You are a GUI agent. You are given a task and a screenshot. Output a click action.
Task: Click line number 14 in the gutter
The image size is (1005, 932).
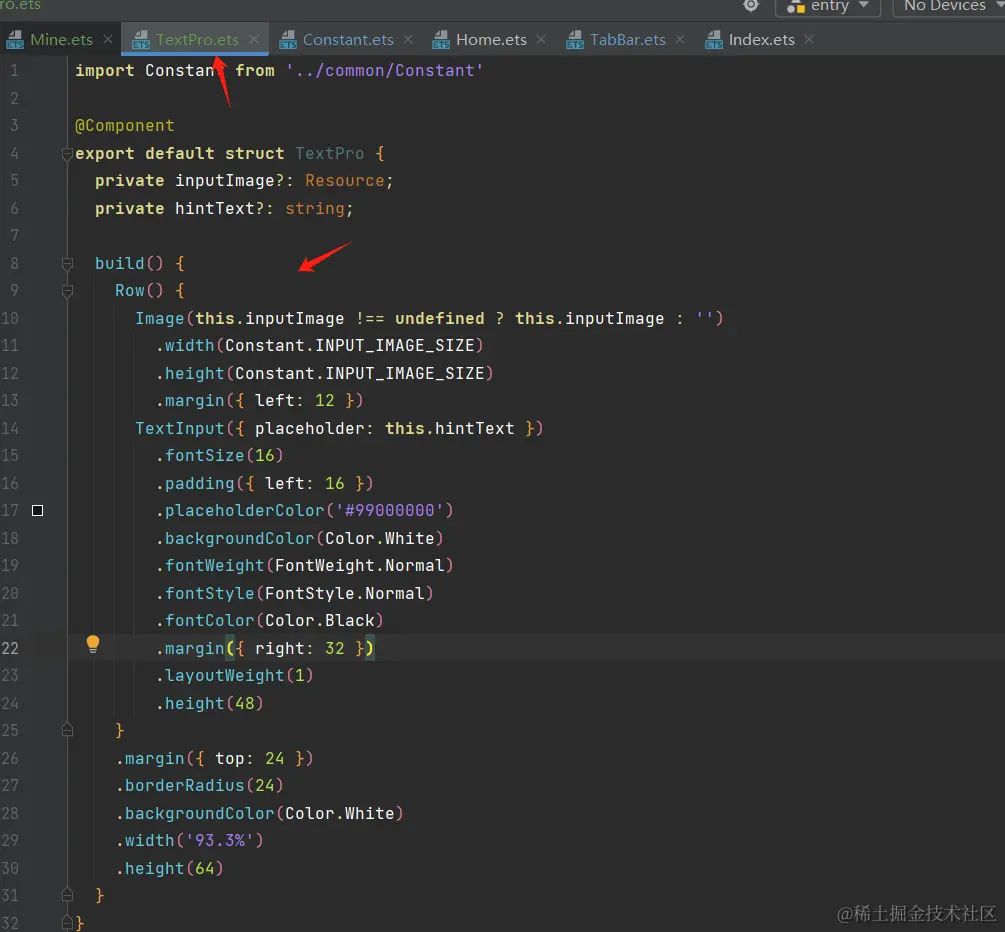pyautogui.click(x=10, y=428)
